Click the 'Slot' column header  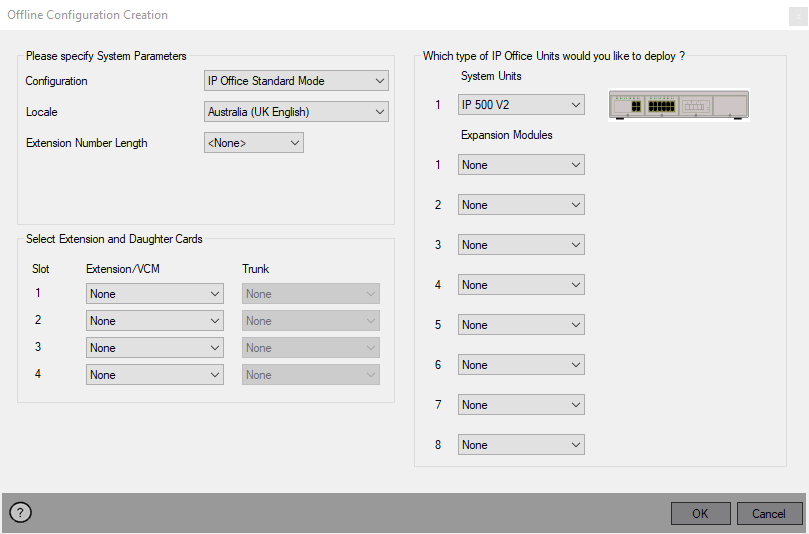41,269
